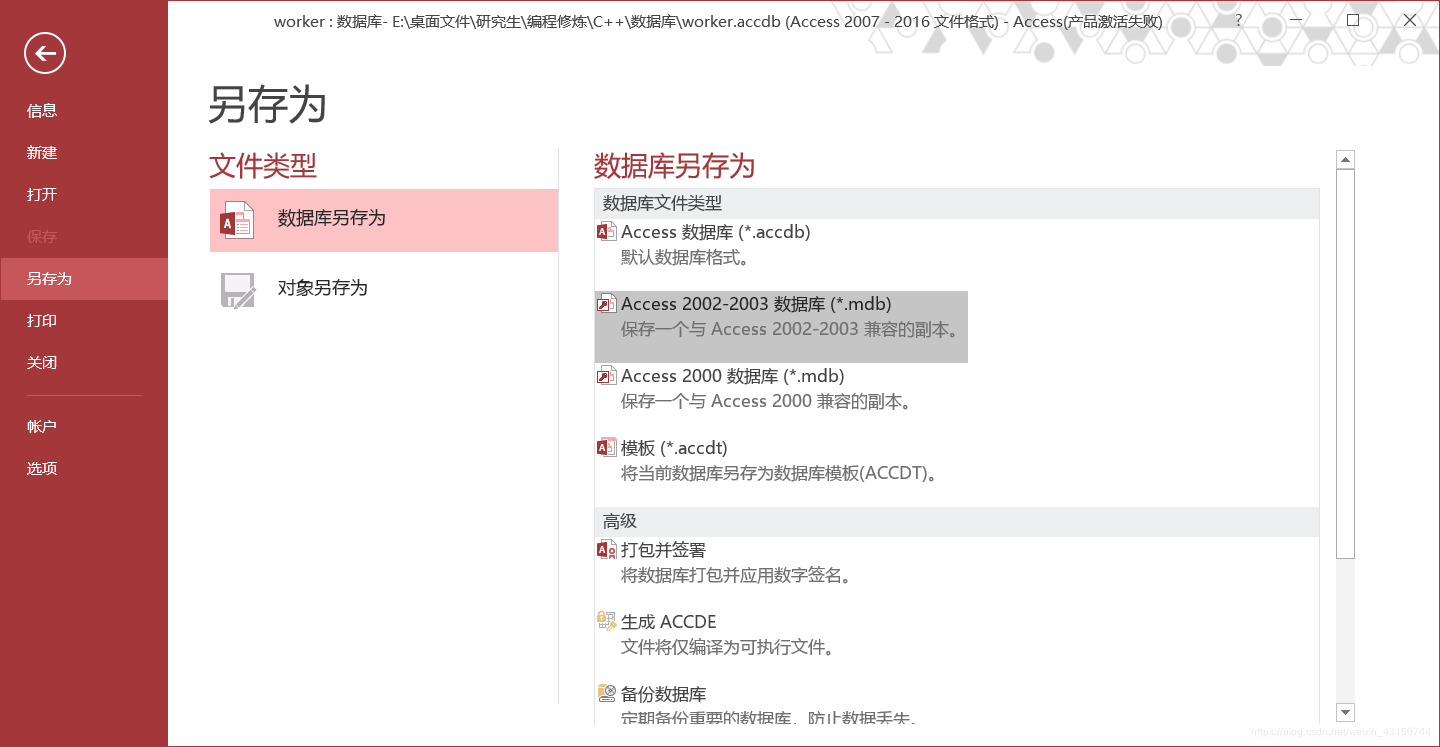
Task: Close the Access window
Action: click(1410, 20)
